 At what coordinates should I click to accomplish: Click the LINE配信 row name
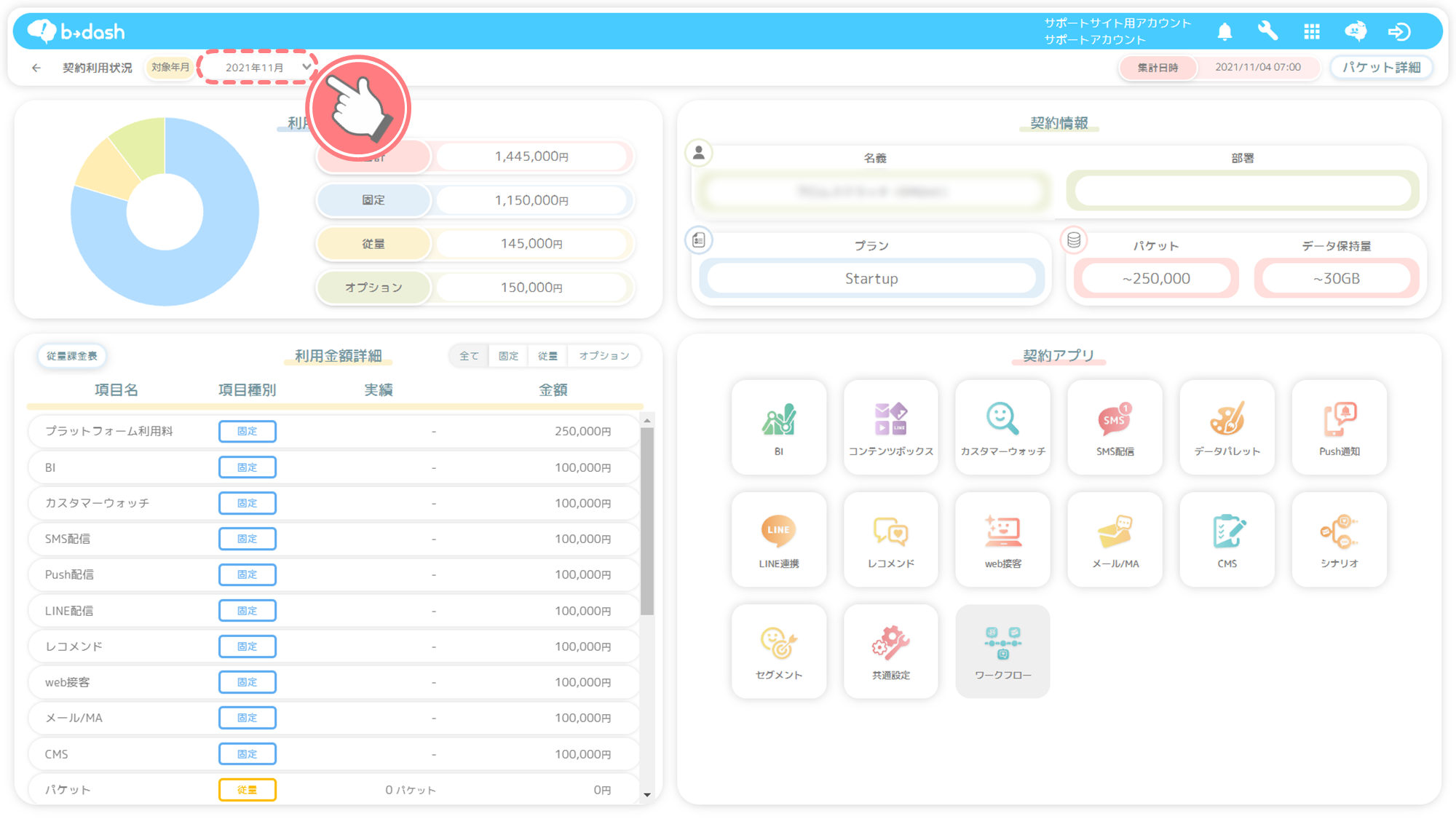[x=69, y=611]
